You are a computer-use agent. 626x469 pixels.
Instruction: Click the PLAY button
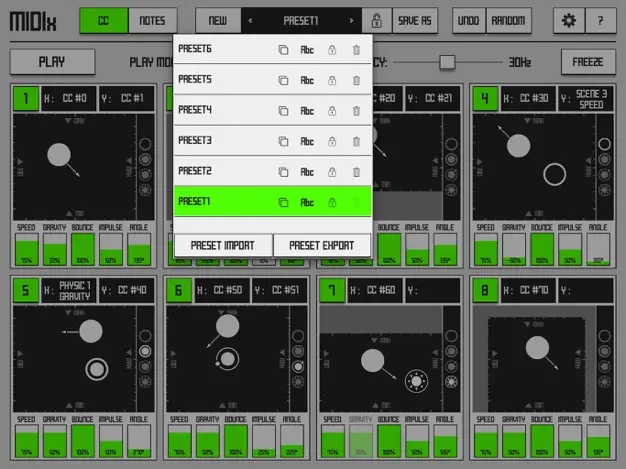point(52,62)
